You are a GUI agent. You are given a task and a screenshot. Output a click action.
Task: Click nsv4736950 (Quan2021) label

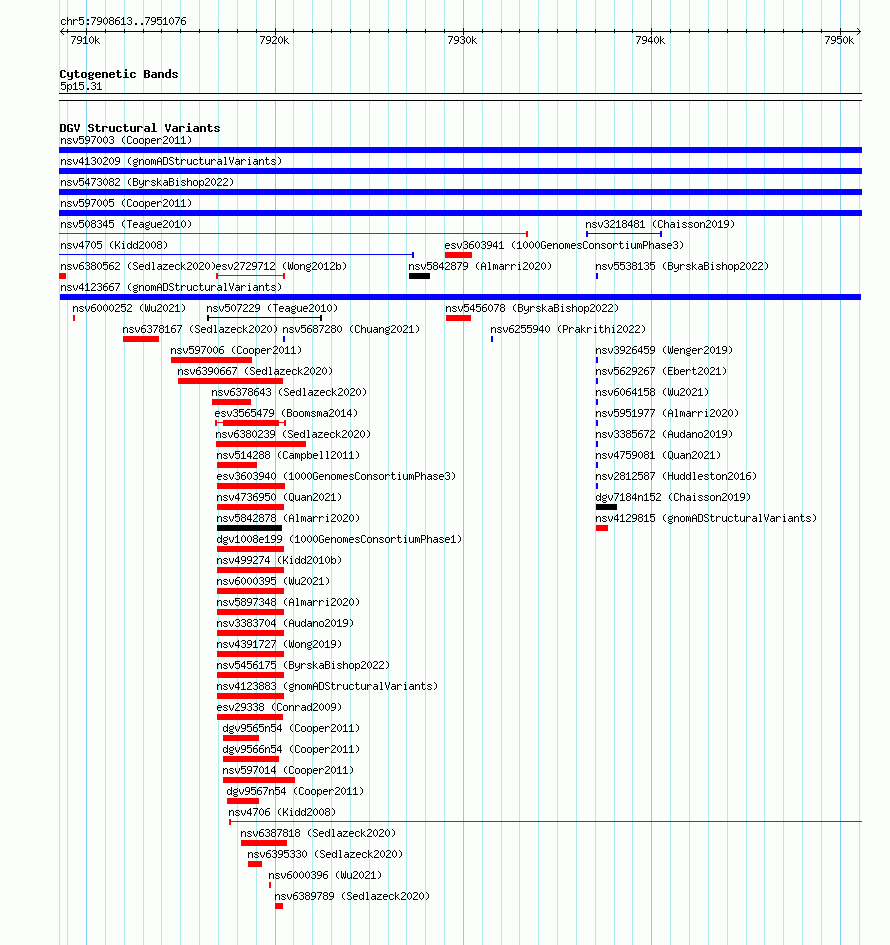[279, 498]
